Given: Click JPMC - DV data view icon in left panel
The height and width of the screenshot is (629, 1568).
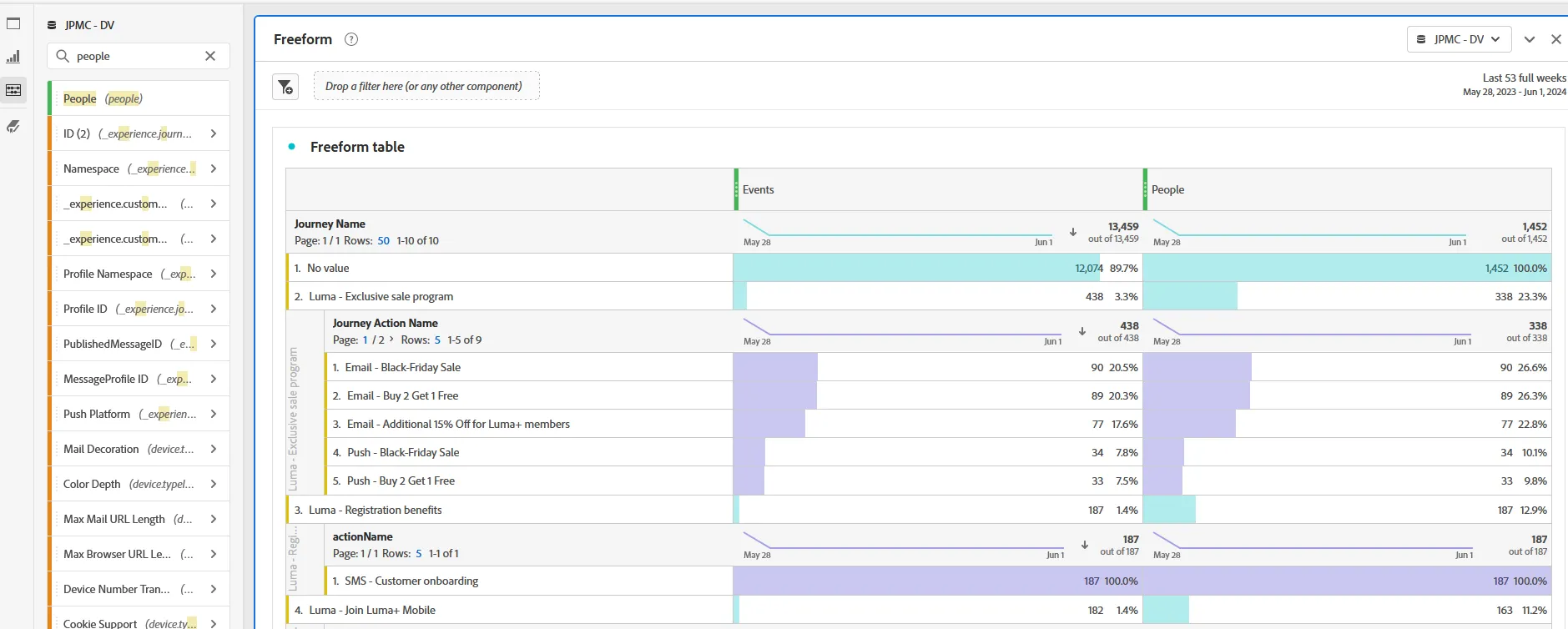Looking at the screenshot, I should (52, 25).
